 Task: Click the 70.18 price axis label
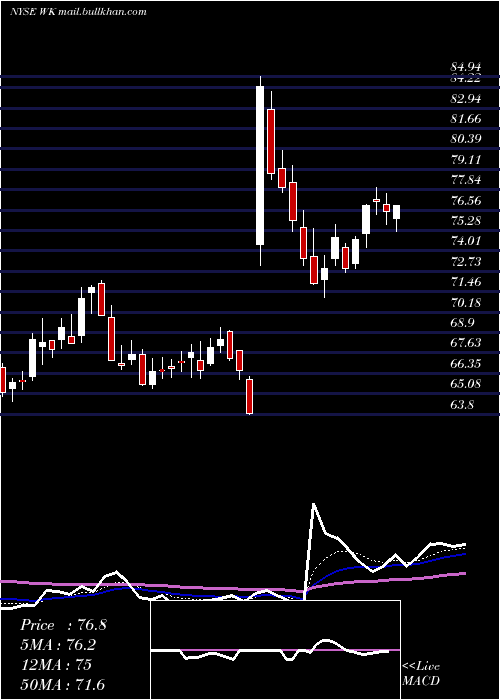466,303
